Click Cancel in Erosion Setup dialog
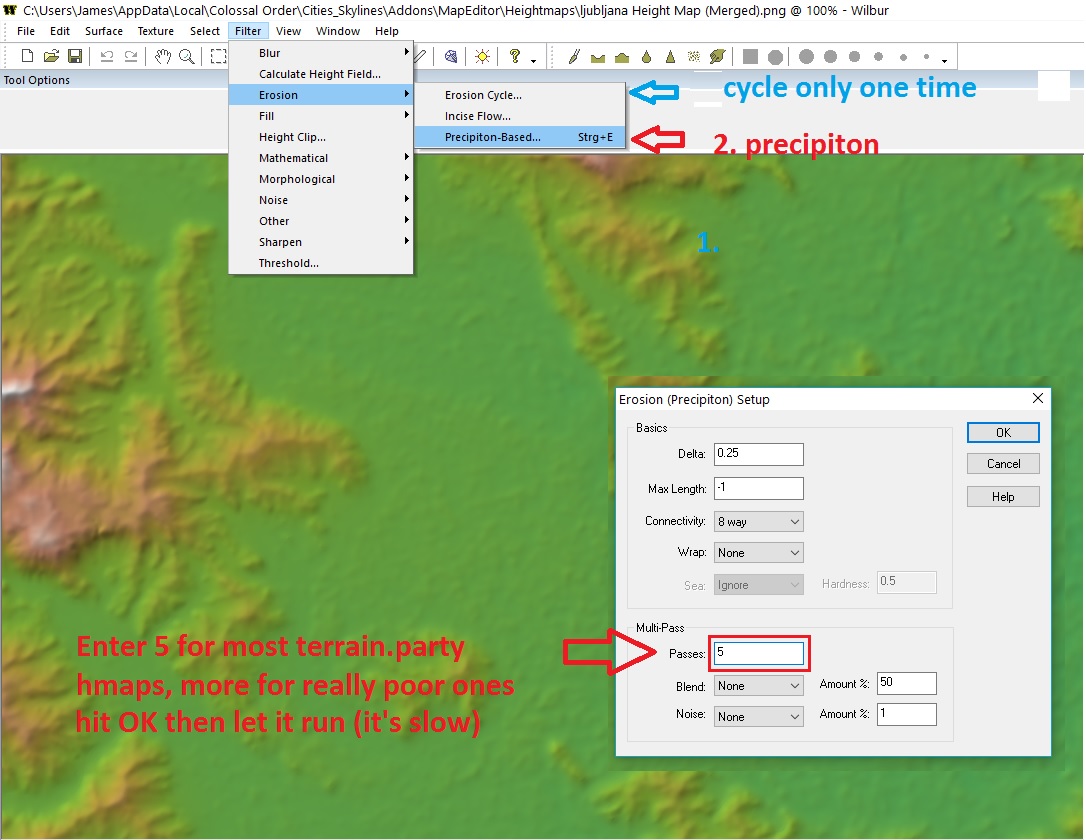Viewport: 1086px width, 840px height. tap(1003, 464)
